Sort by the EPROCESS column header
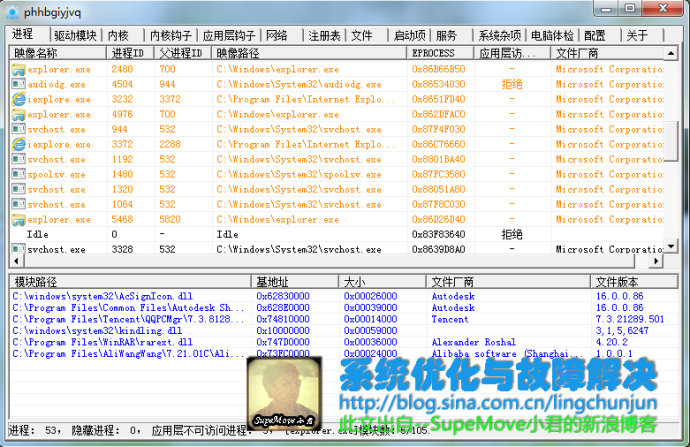 coord(440,53)
